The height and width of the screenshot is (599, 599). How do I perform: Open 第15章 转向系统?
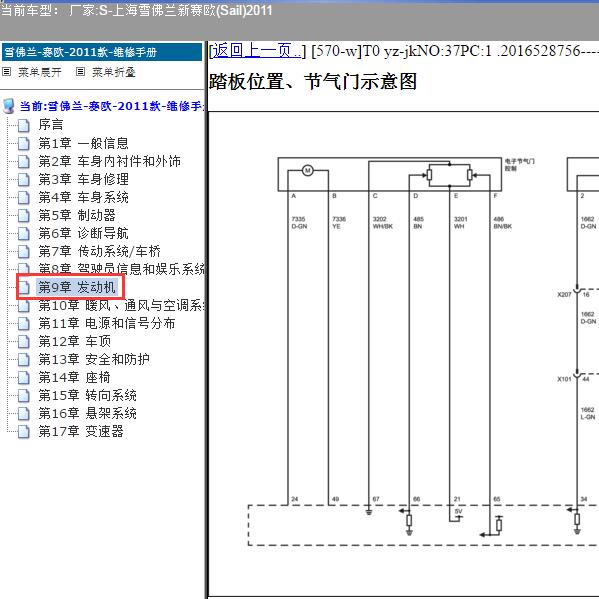(x=87, y=395)
